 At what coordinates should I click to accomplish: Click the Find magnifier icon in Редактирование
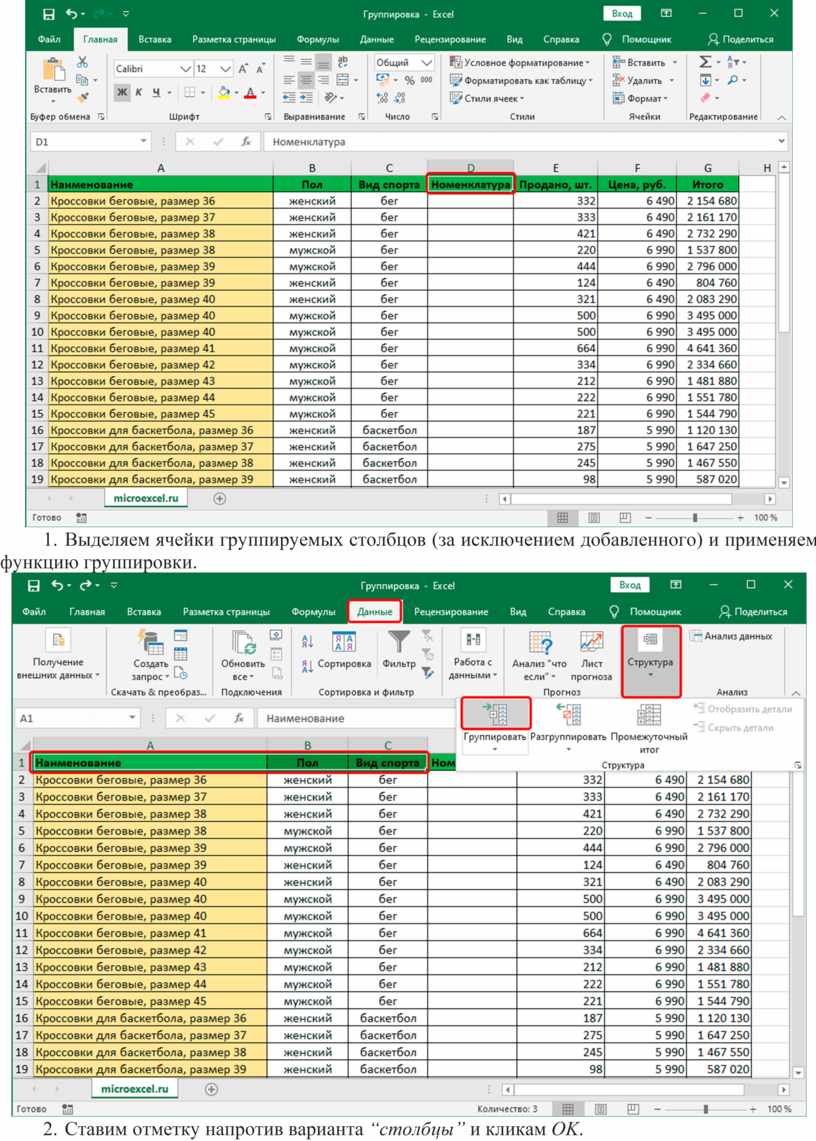[x=732, y=80]
